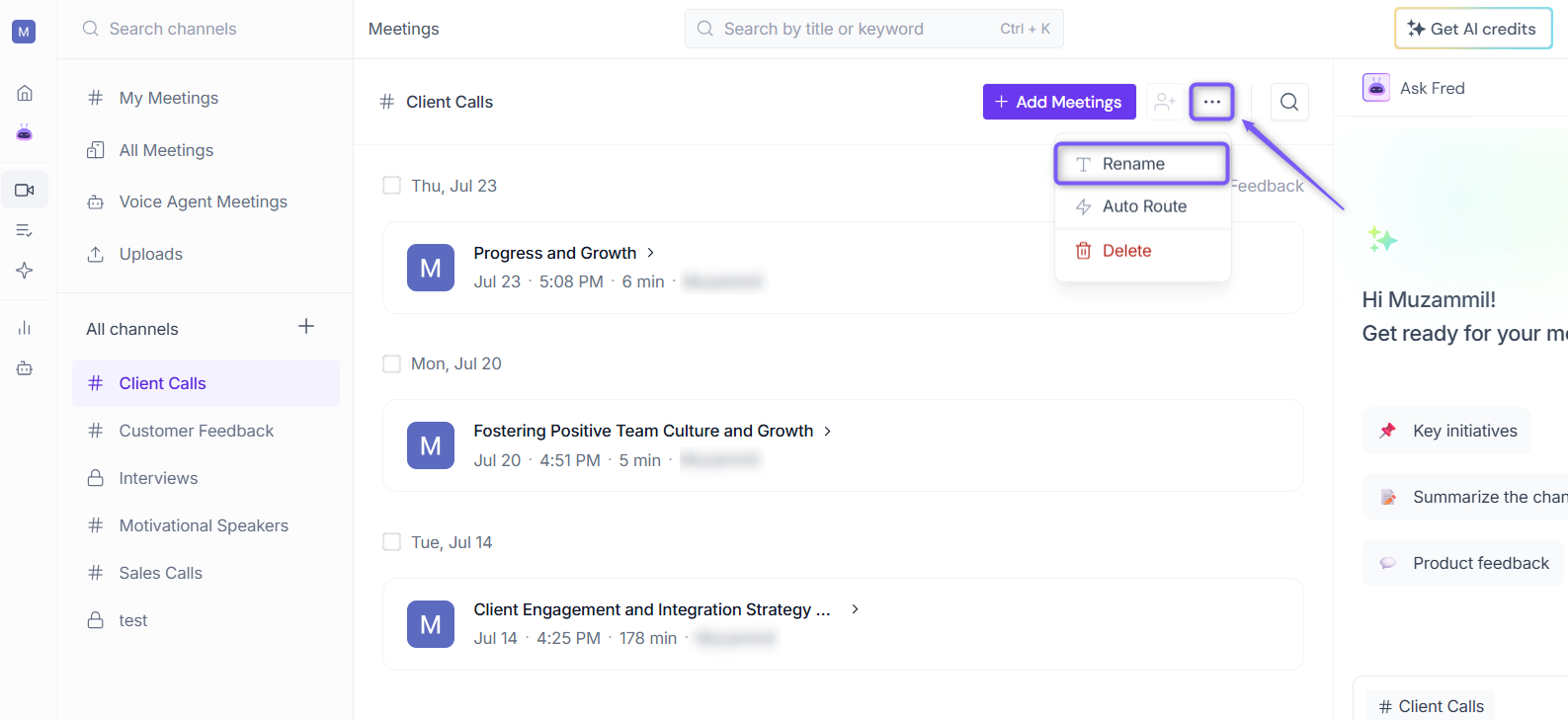Viewport: 1568px width, 720px height.
Task: Open Voice Agent Meetings in sidebar
Action: [x=206, y=201]
